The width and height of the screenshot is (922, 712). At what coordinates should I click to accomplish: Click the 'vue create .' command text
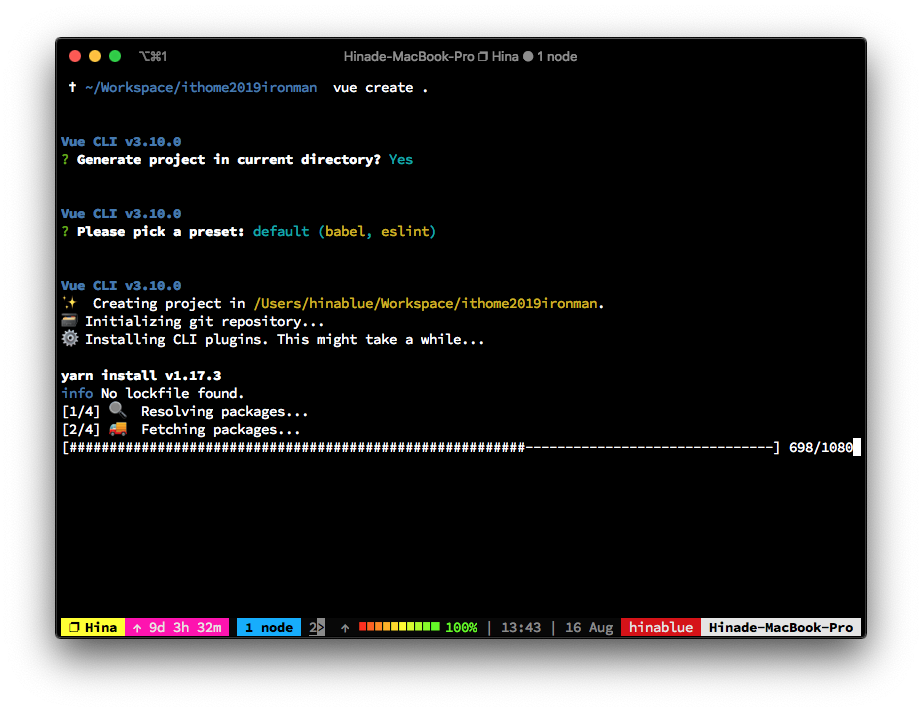[381, 88]
